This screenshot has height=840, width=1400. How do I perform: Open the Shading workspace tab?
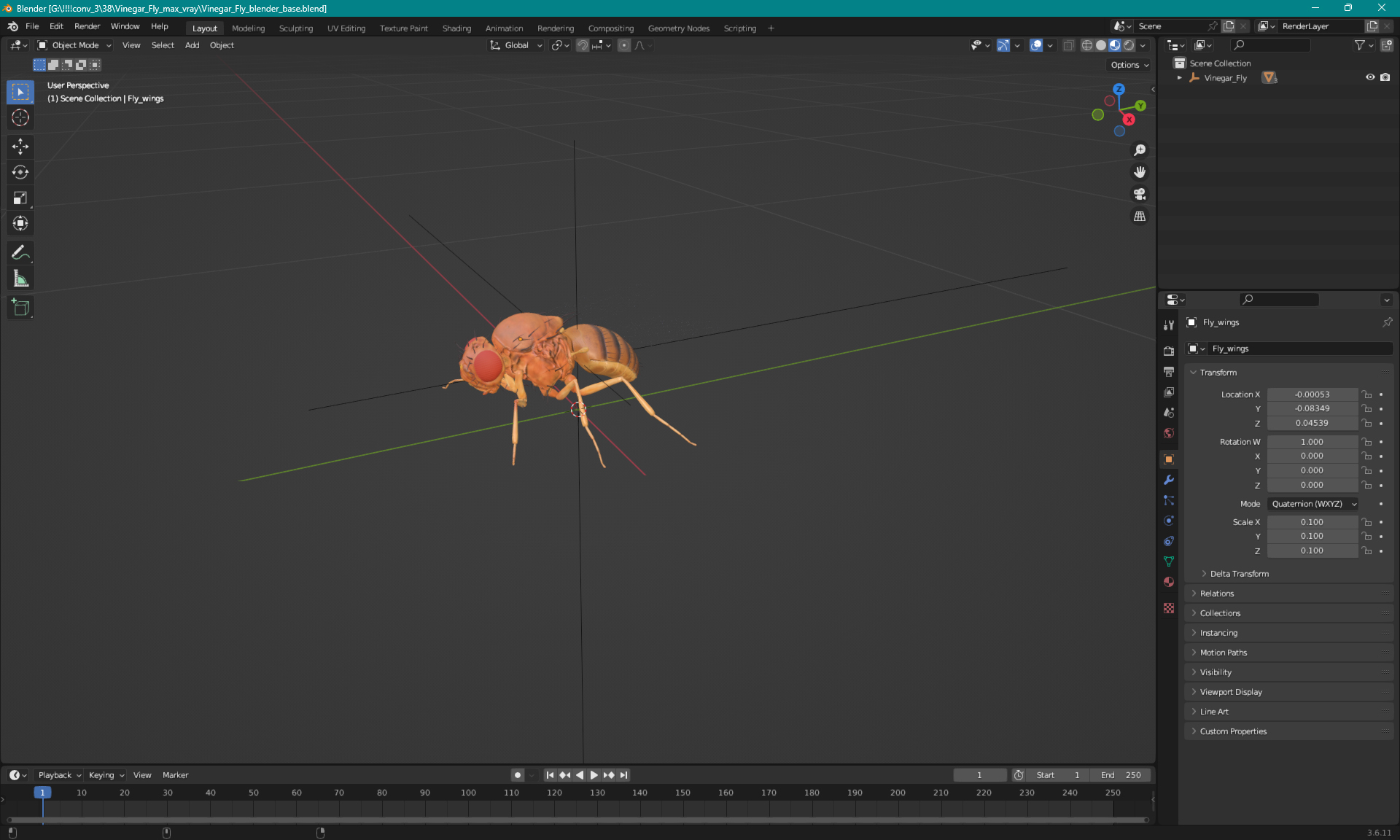[x=456, y=27]
